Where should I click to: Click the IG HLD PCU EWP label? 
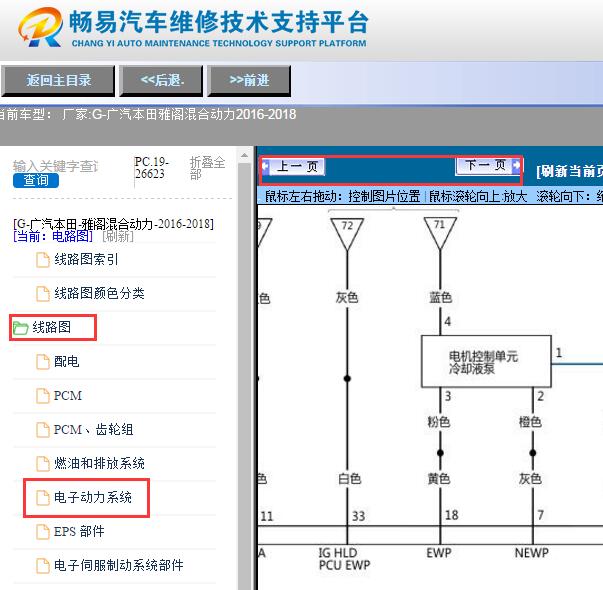[x=344, y=559]
